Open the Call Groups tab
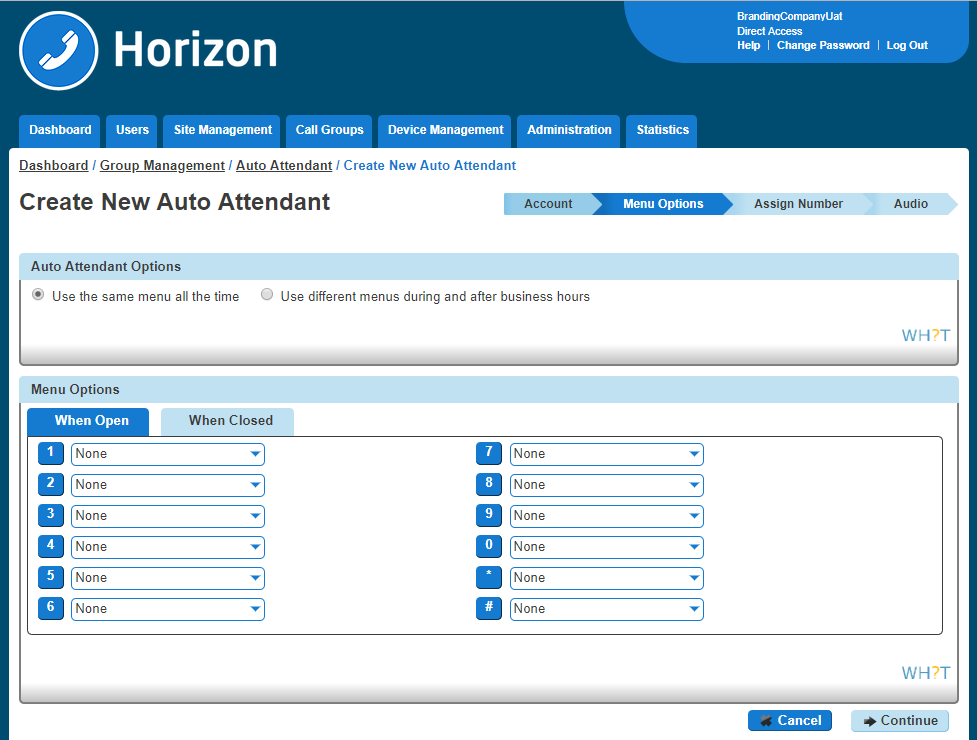The height and width of the screenshot is (740, 977). (329, 131)
